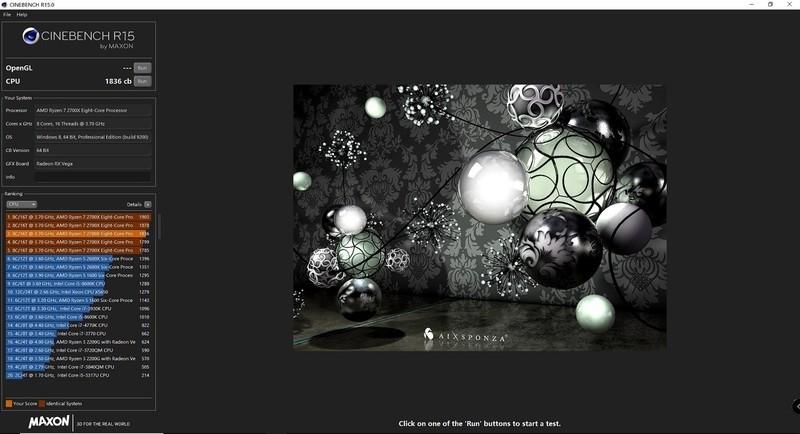Click the orange Your Score legend swatch

pos(9,403)
